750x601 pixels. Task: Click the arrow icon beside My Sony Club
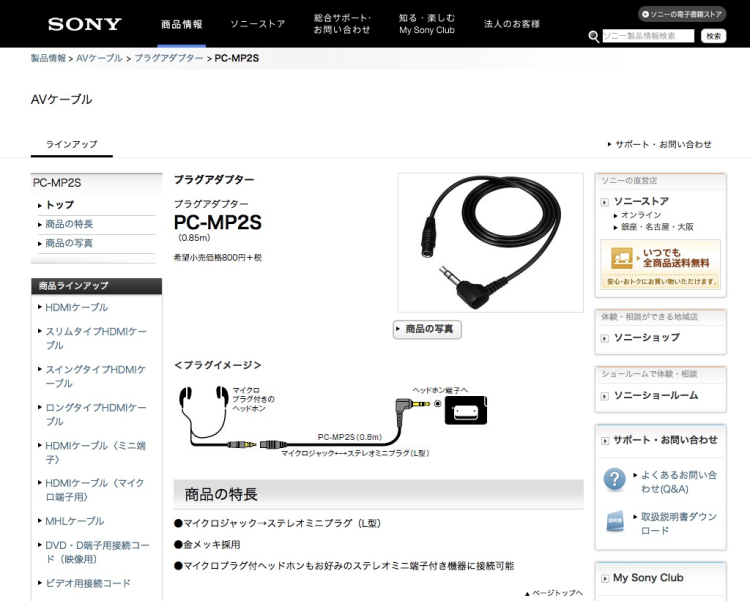pyautogui.click(x=605, y=579)
